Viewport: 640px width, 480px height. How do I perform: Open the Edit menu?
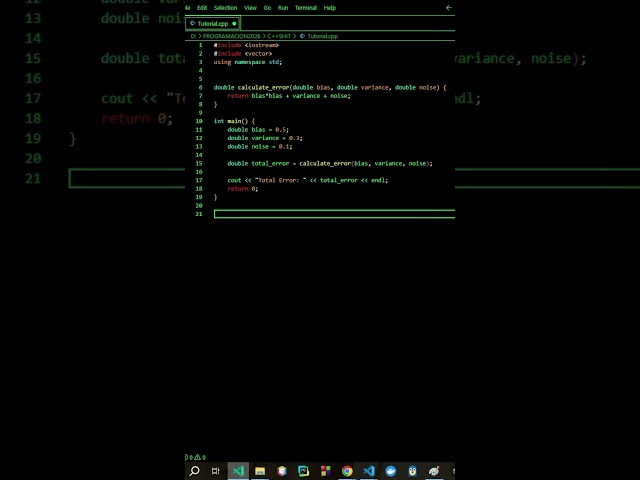coord(202,8)
